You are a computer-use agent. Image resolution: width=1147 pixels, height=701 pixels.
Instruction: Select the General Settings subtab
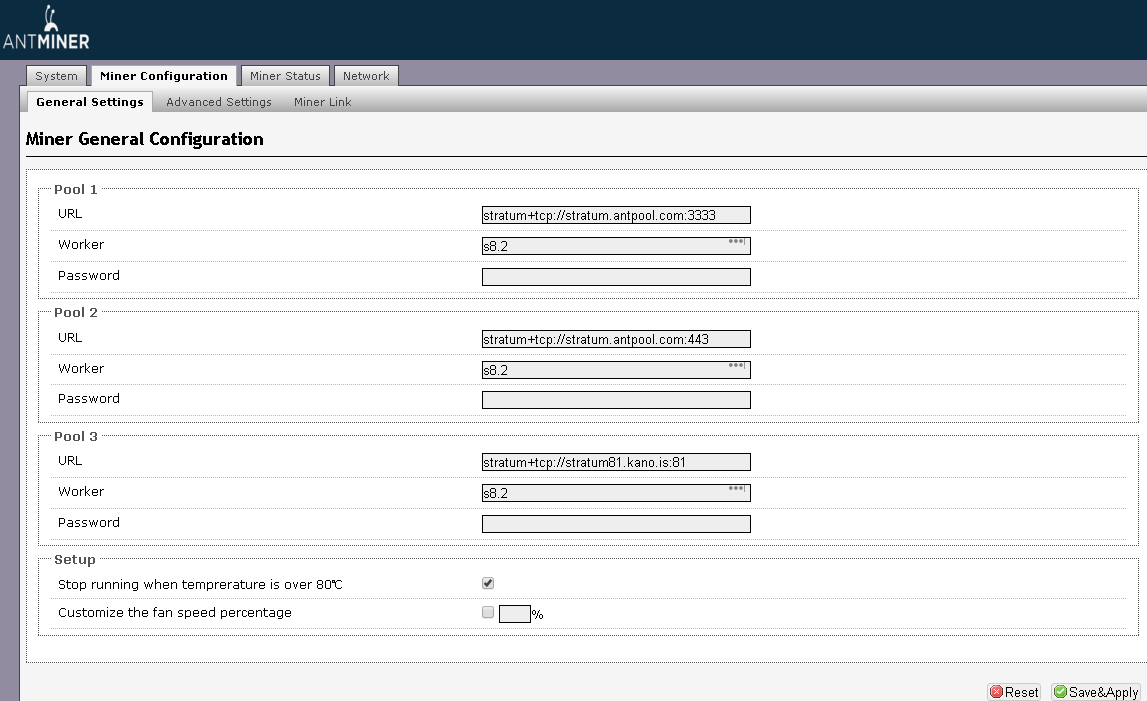tap(90, 102)
